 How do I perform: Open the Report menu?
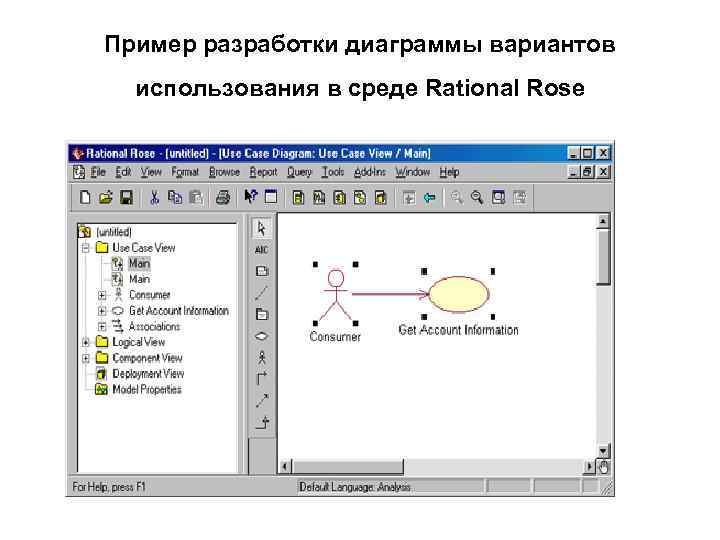(263, 172)
